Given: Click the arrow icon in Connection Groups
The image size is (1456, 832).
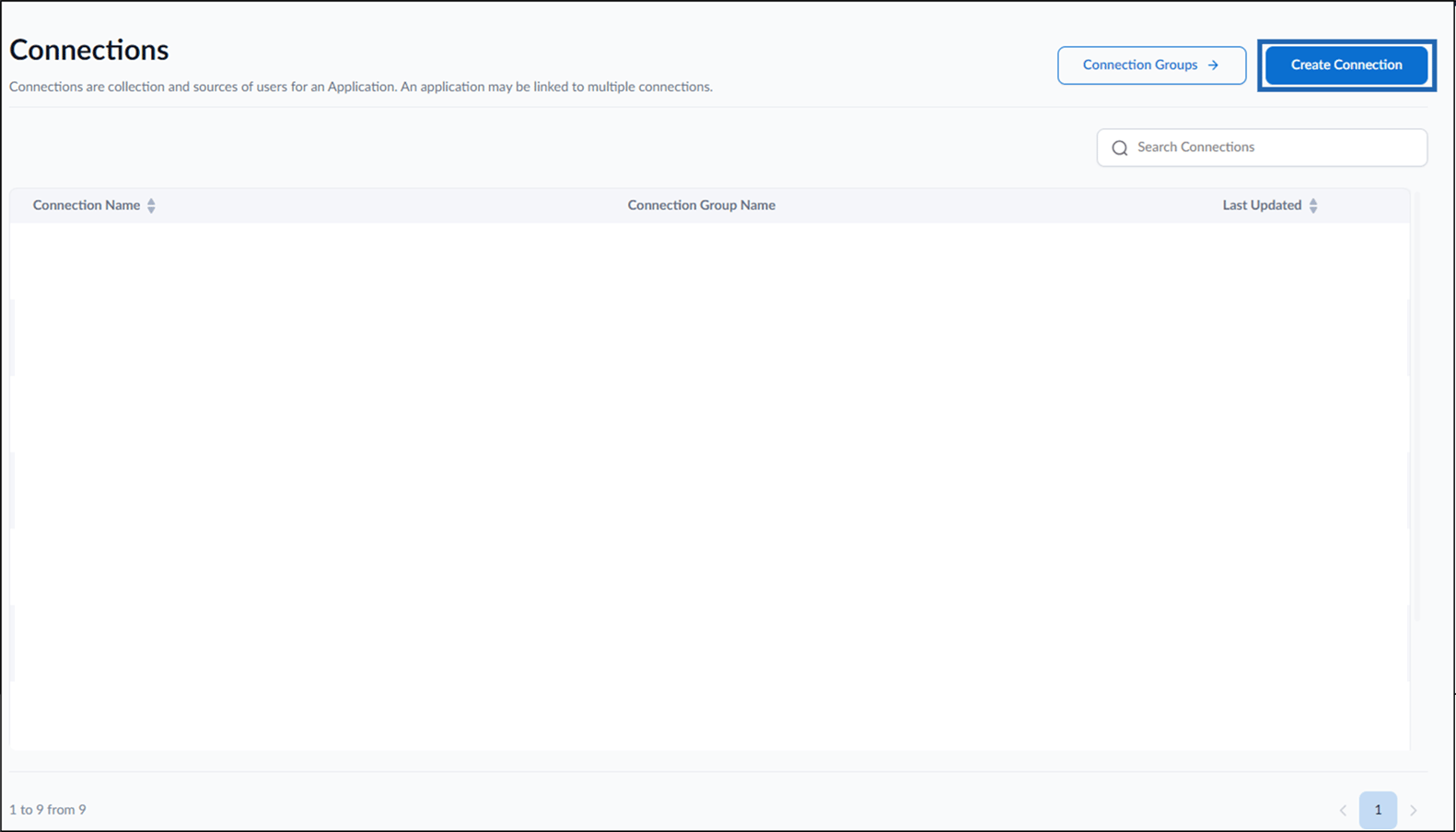Looking at the screenshot, I should point(1213,65).
